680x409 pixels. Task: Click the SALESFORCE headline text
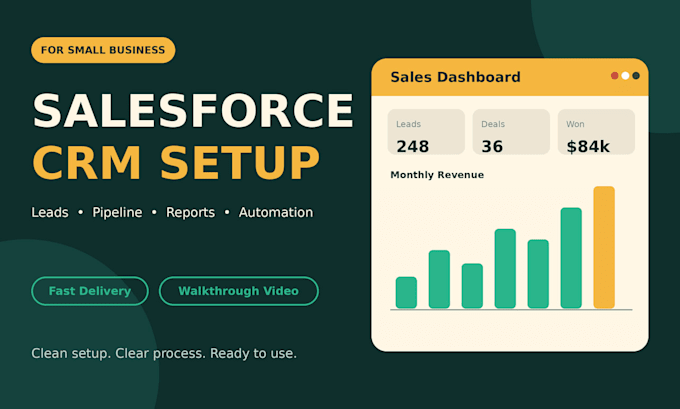tap(193, 111)
